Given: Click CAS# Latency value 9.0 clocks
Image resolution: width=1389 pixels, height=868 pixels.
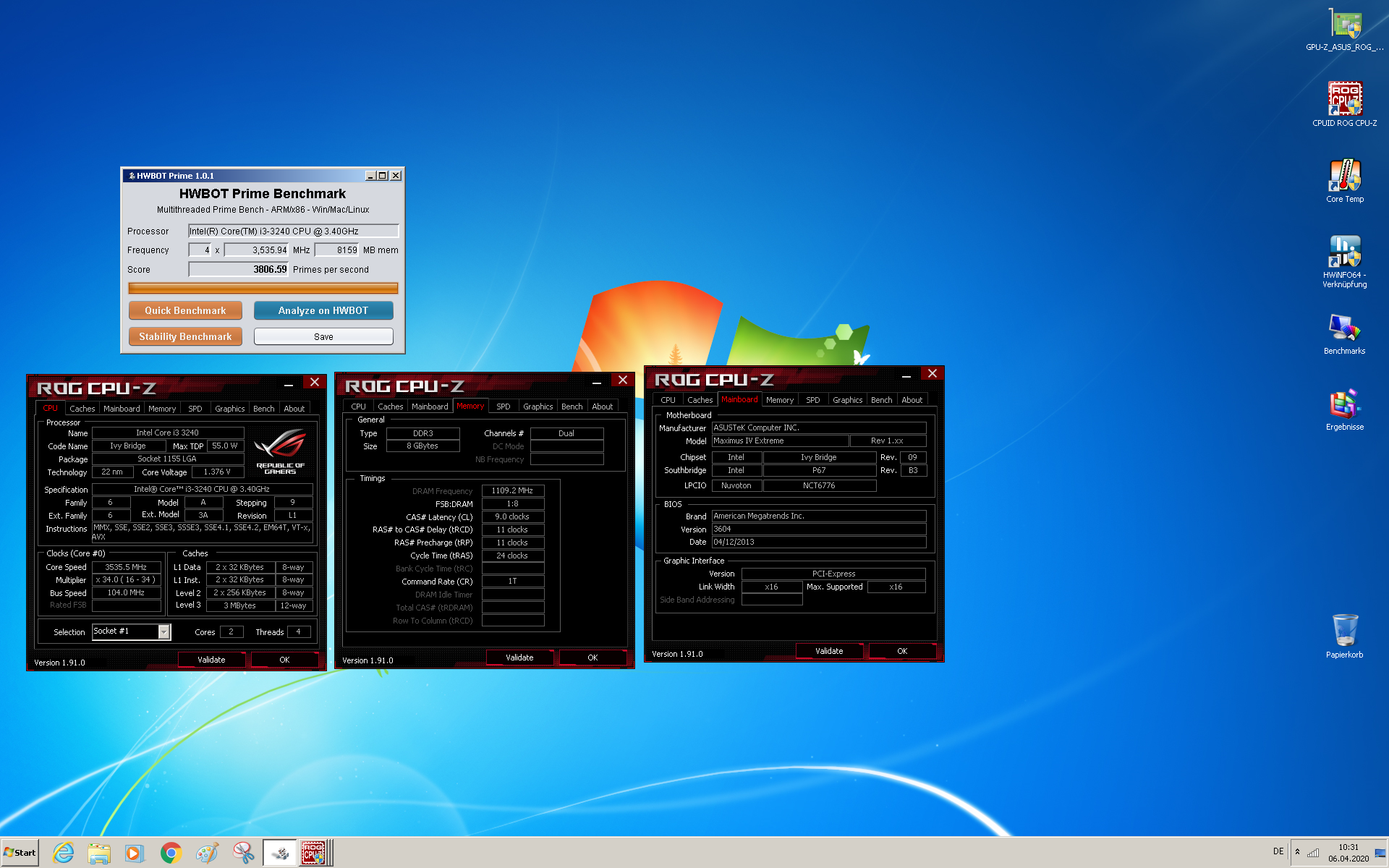Looking at the screenshot, I should (513, 516).
